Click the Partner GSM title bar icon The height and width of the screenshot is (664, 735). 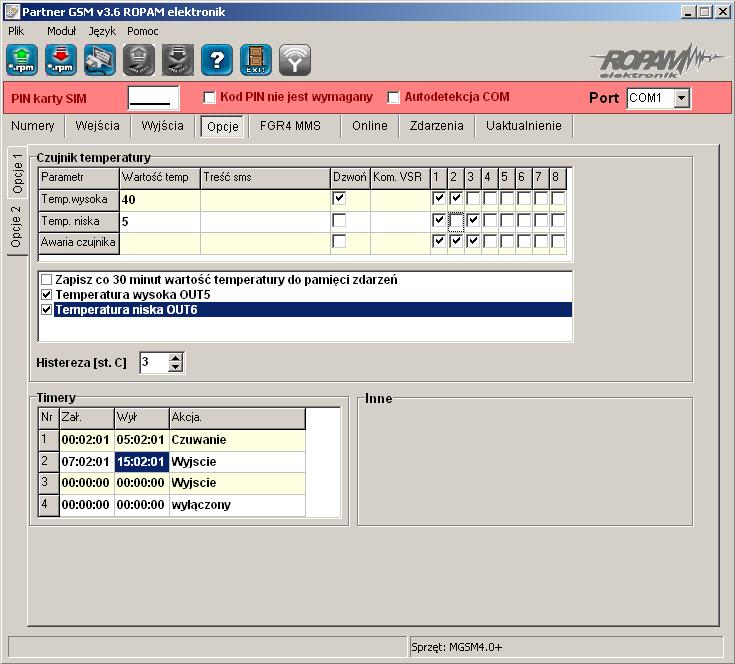(12, 12)
